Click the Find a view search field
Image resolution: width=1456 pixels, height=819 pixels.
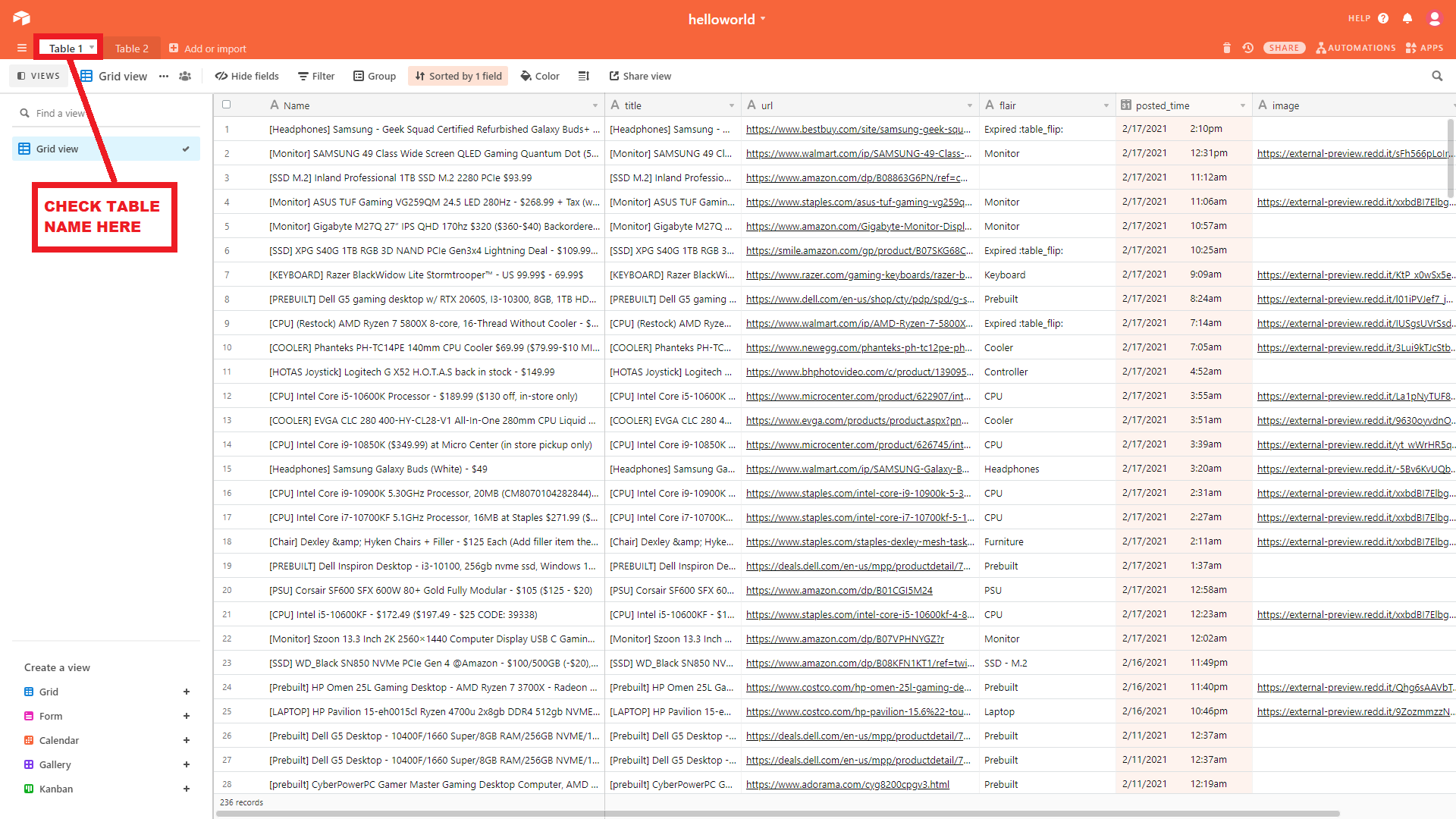point(106,113)
